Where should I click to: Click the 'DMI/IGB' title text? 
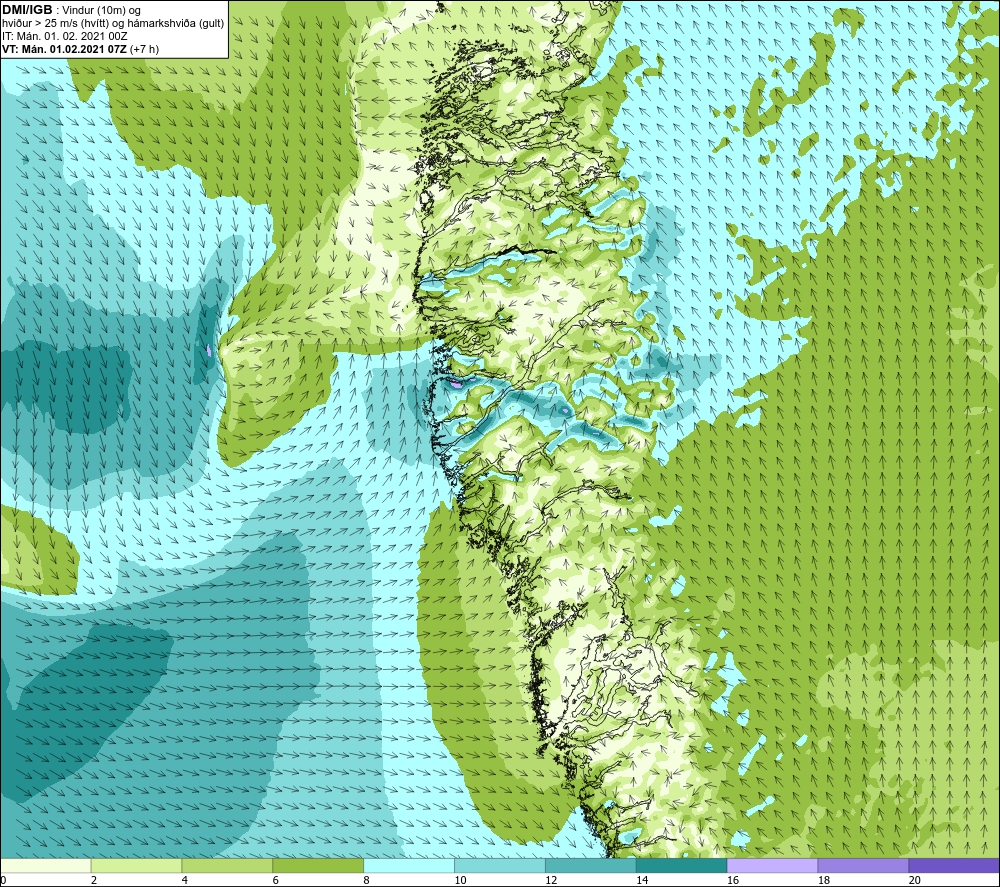point(27,10)
